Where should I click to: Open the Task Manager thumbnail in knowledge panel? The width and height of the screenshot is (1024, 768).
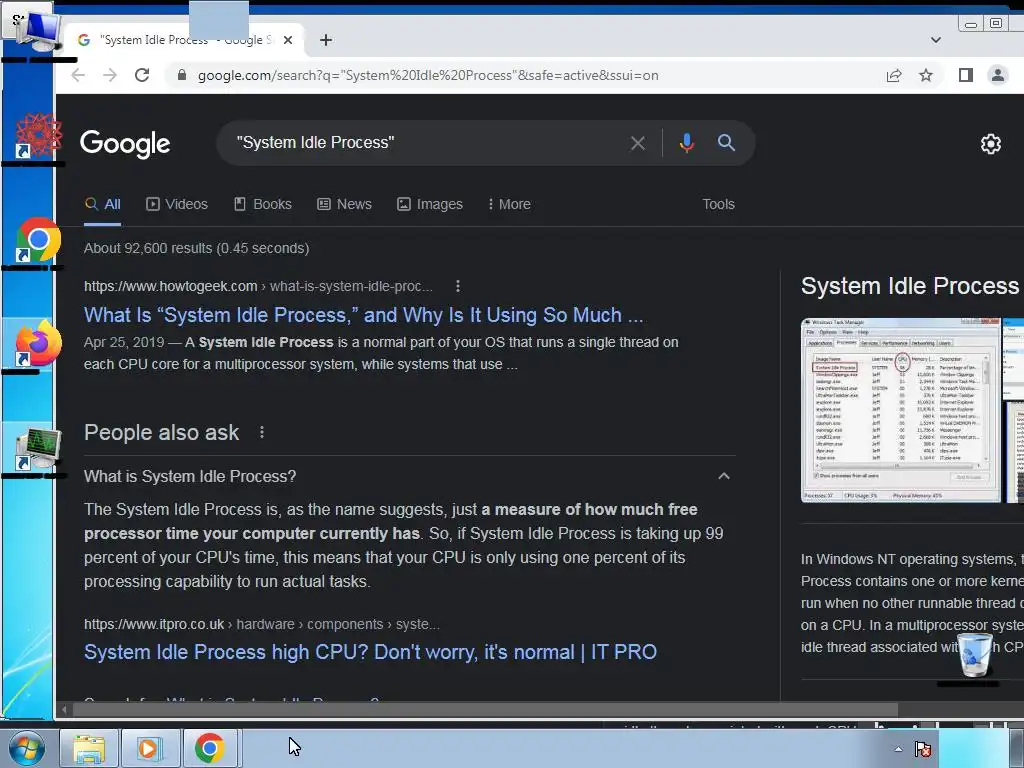tap(901, 410)
